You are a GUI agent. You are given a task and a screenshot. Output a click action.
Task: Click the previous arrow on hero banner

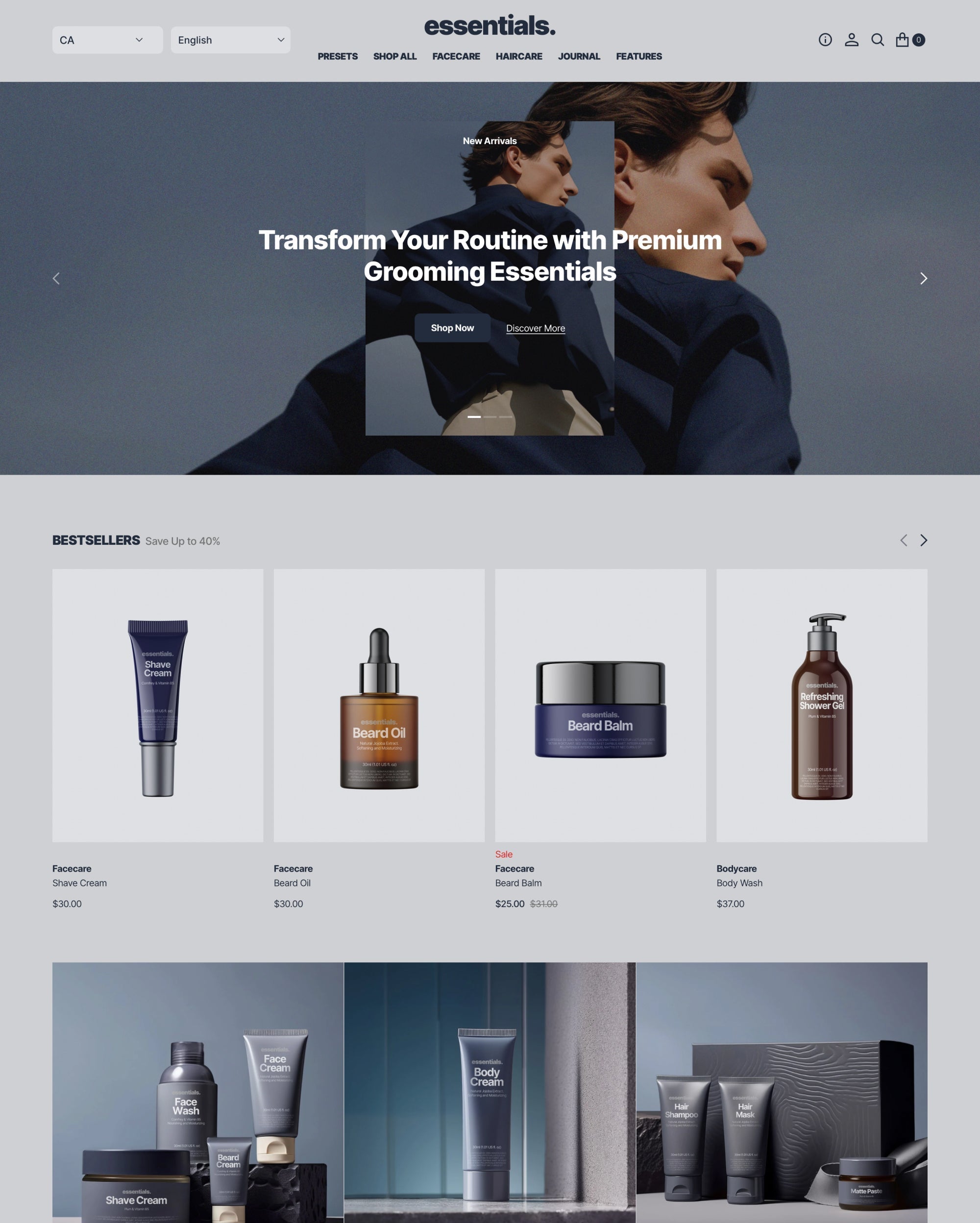point(57,278)
